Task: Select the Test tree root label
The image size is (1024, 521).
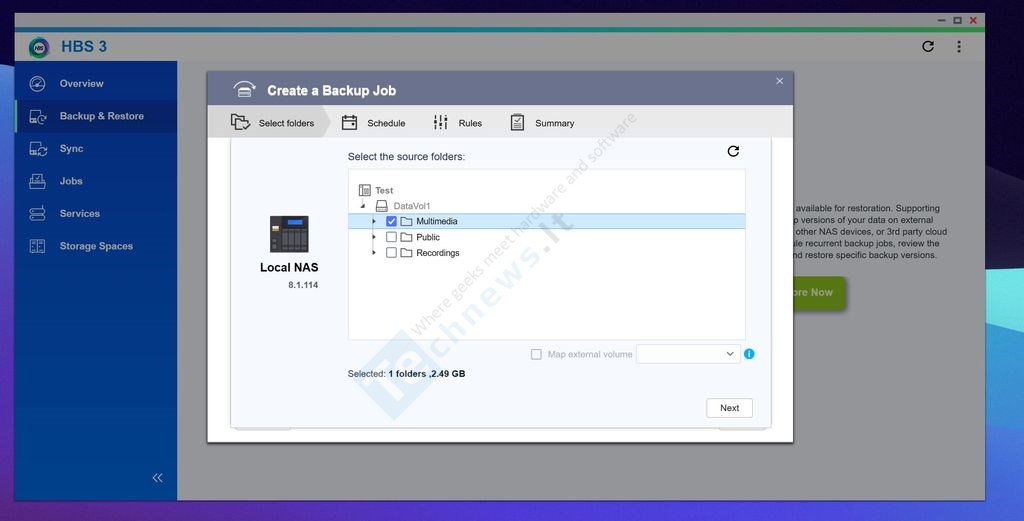Action: point(384,191)
